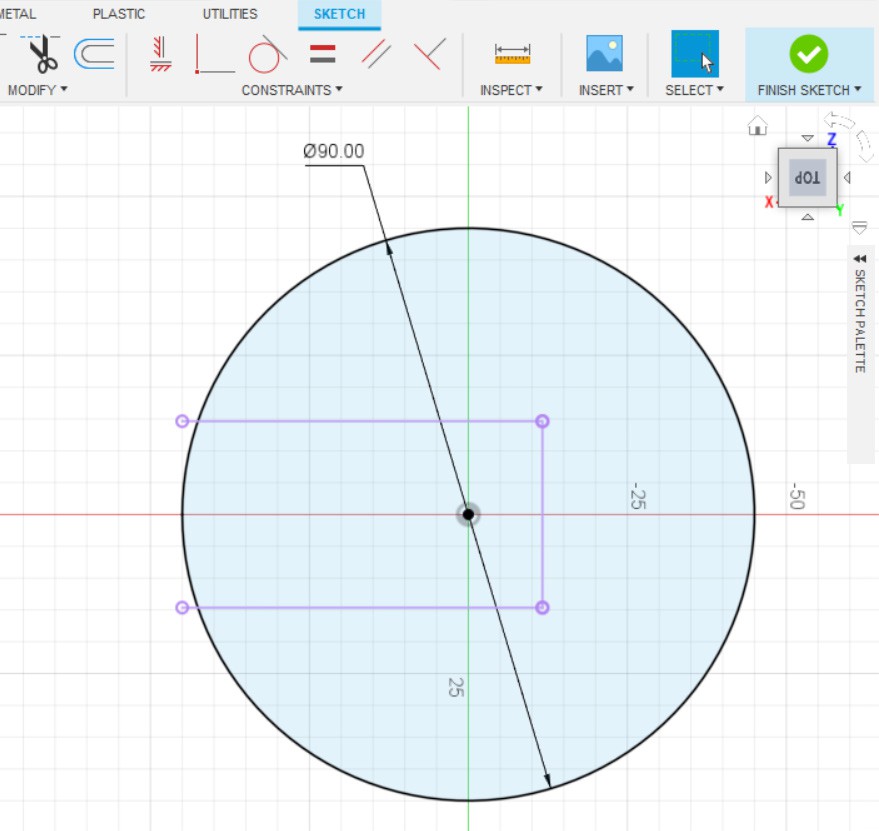
Task: Click the Ø90.00 diameter dimension
Action: pyautogui.click(x=334, y=151)
